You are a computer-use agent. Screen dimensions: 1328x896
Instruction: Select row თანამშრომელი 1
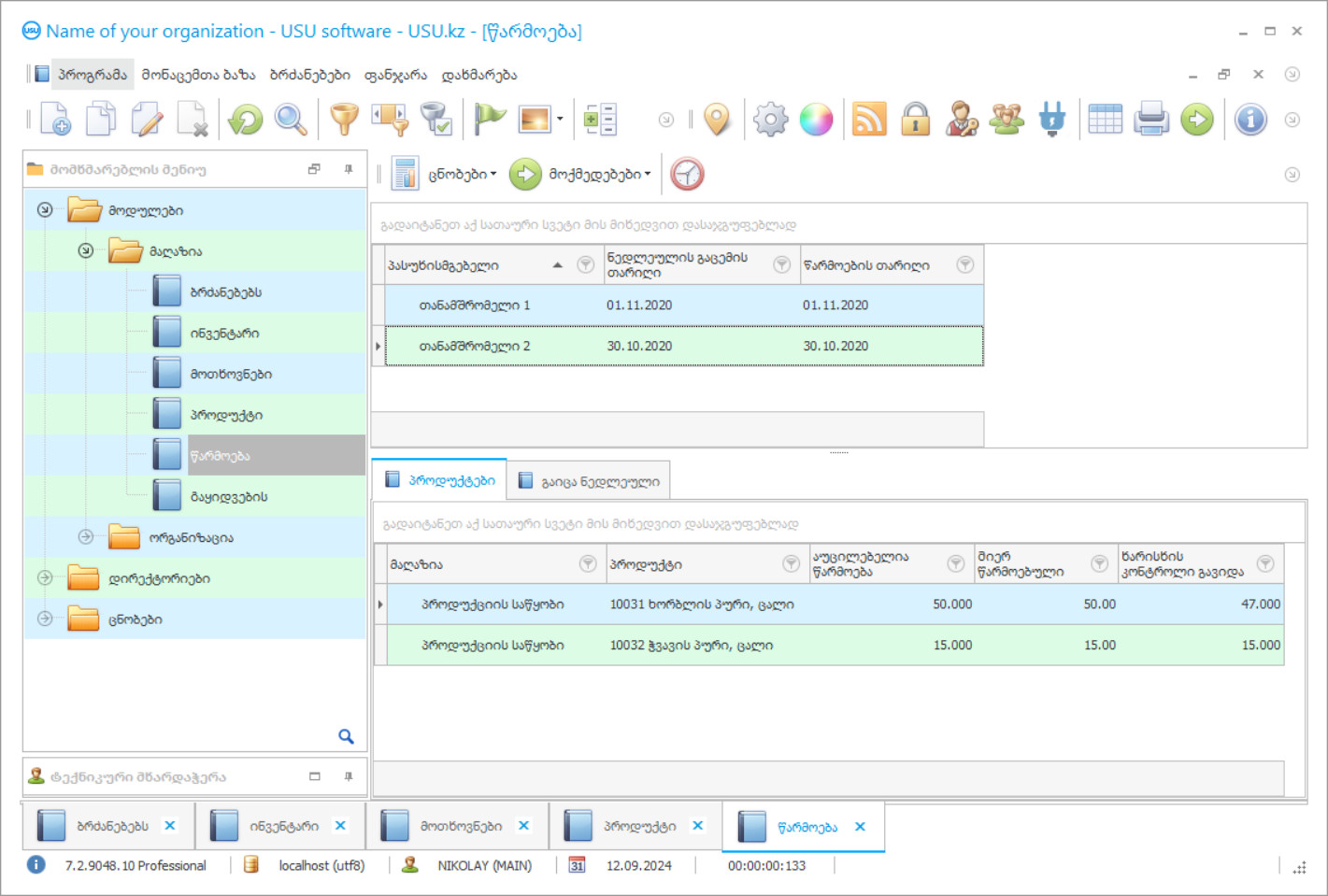[684, 306]
